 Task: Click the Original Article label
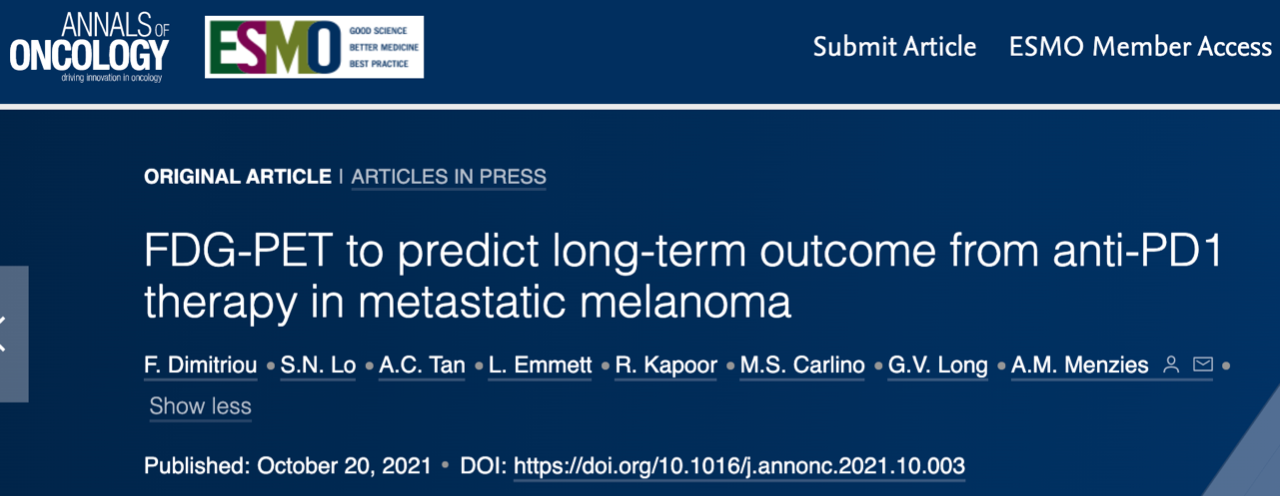click(237, 177)
